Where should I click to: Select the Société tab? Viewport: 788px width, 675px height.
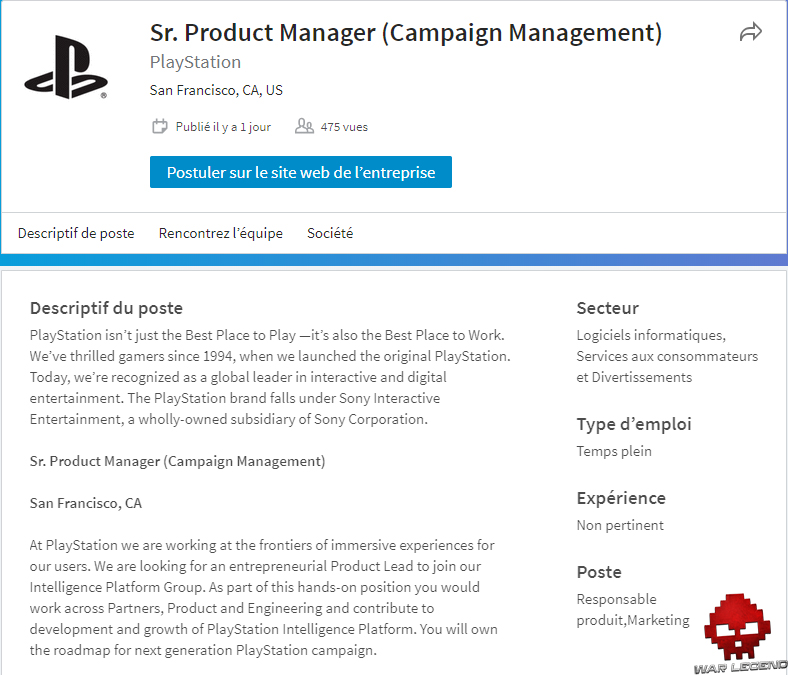pos(330,233)
